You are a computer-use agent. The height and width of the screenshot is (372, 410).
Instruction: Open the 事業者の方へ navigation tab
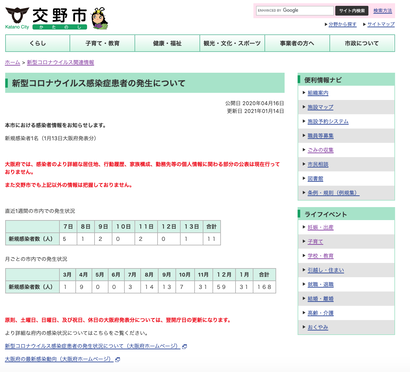[297, 43]
